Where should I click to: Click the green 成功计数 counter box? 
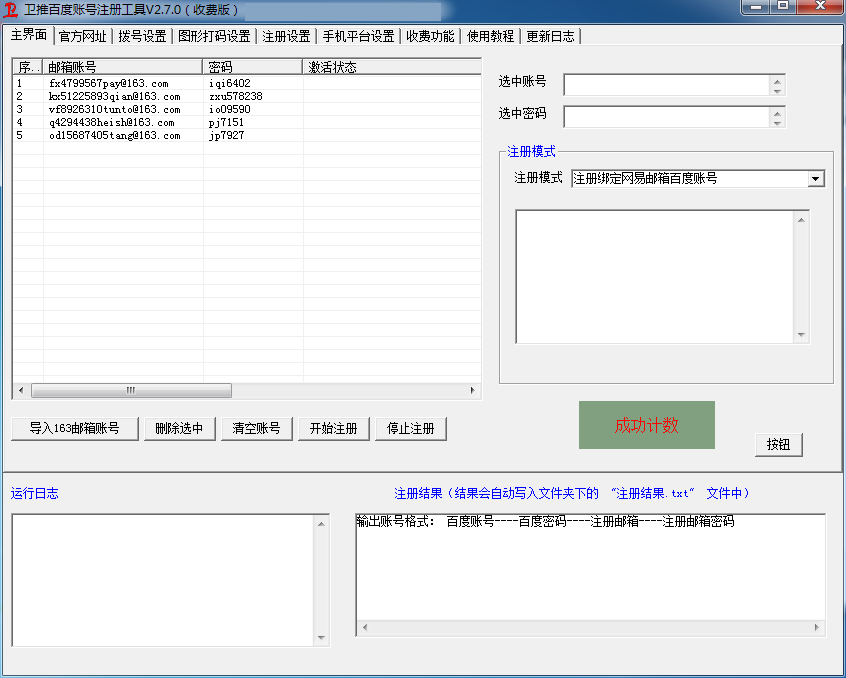coord(646,425)
